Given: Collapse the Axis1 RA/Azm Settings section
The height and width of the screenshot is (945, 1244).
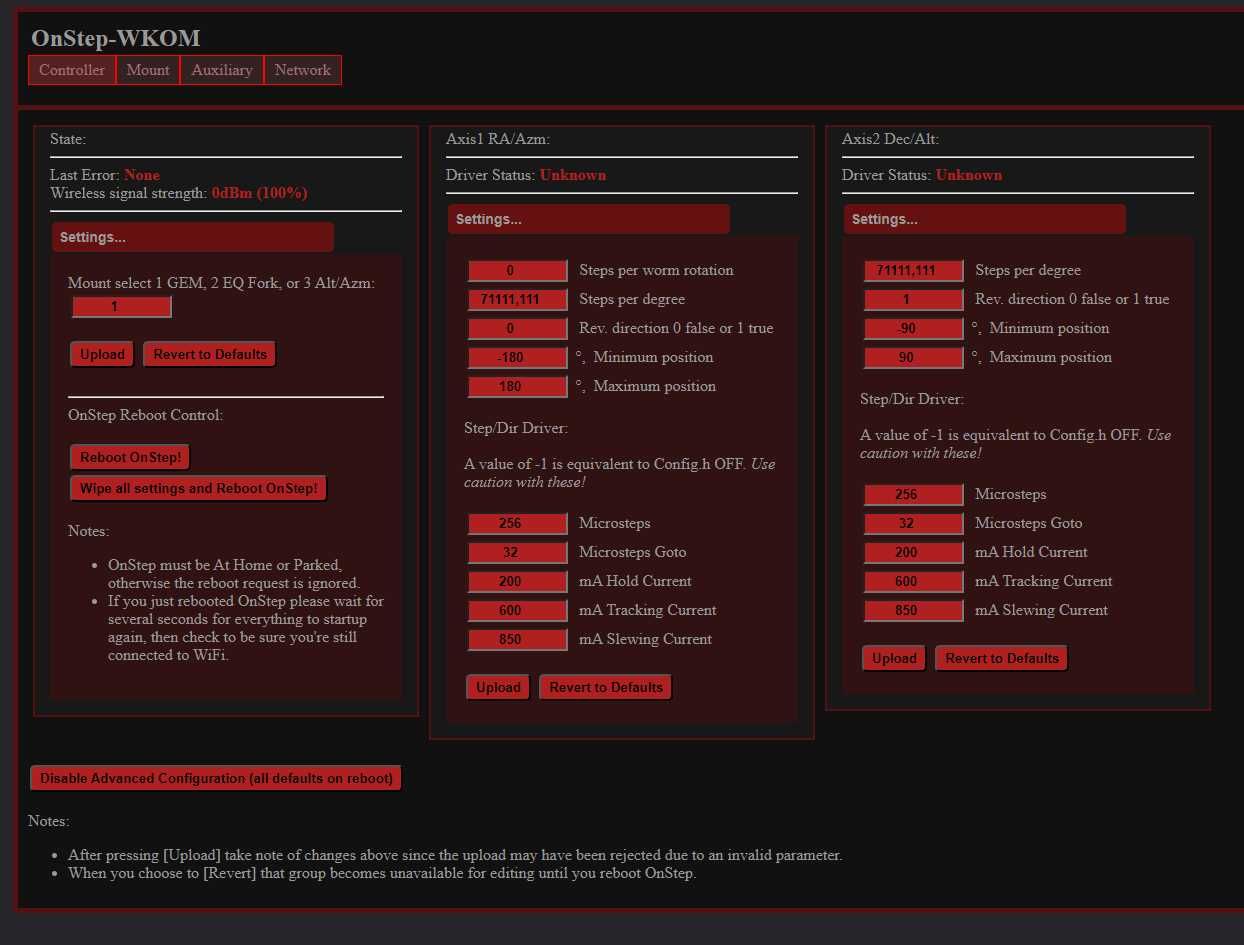Looking at the screenshot, I should click(x=589, y=219).
